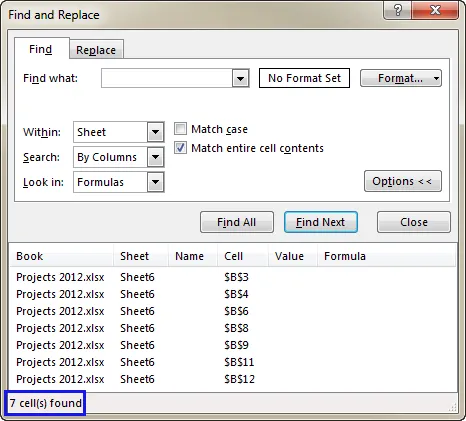466x421 pixels.
Task: Open the Within dropdown set to Sheet
Action: [x=119, y=132]
